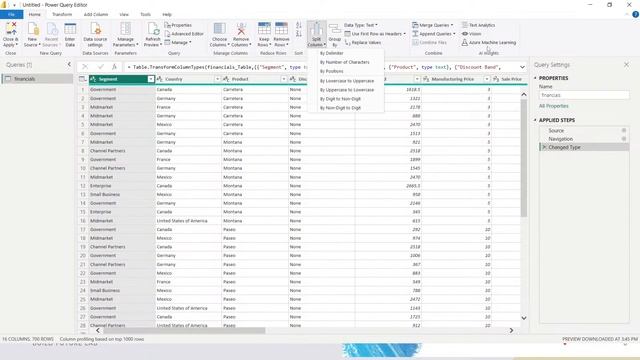Open the Manage query dropdown

click(x=178, y=42)
